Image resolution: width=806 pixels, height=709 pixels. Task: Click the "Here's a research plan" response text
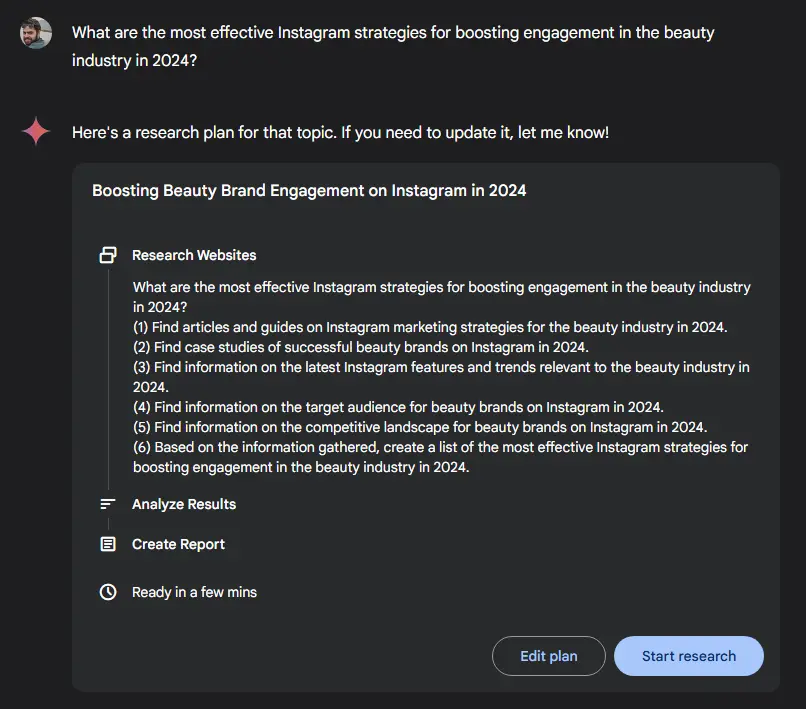coord(340,132)
